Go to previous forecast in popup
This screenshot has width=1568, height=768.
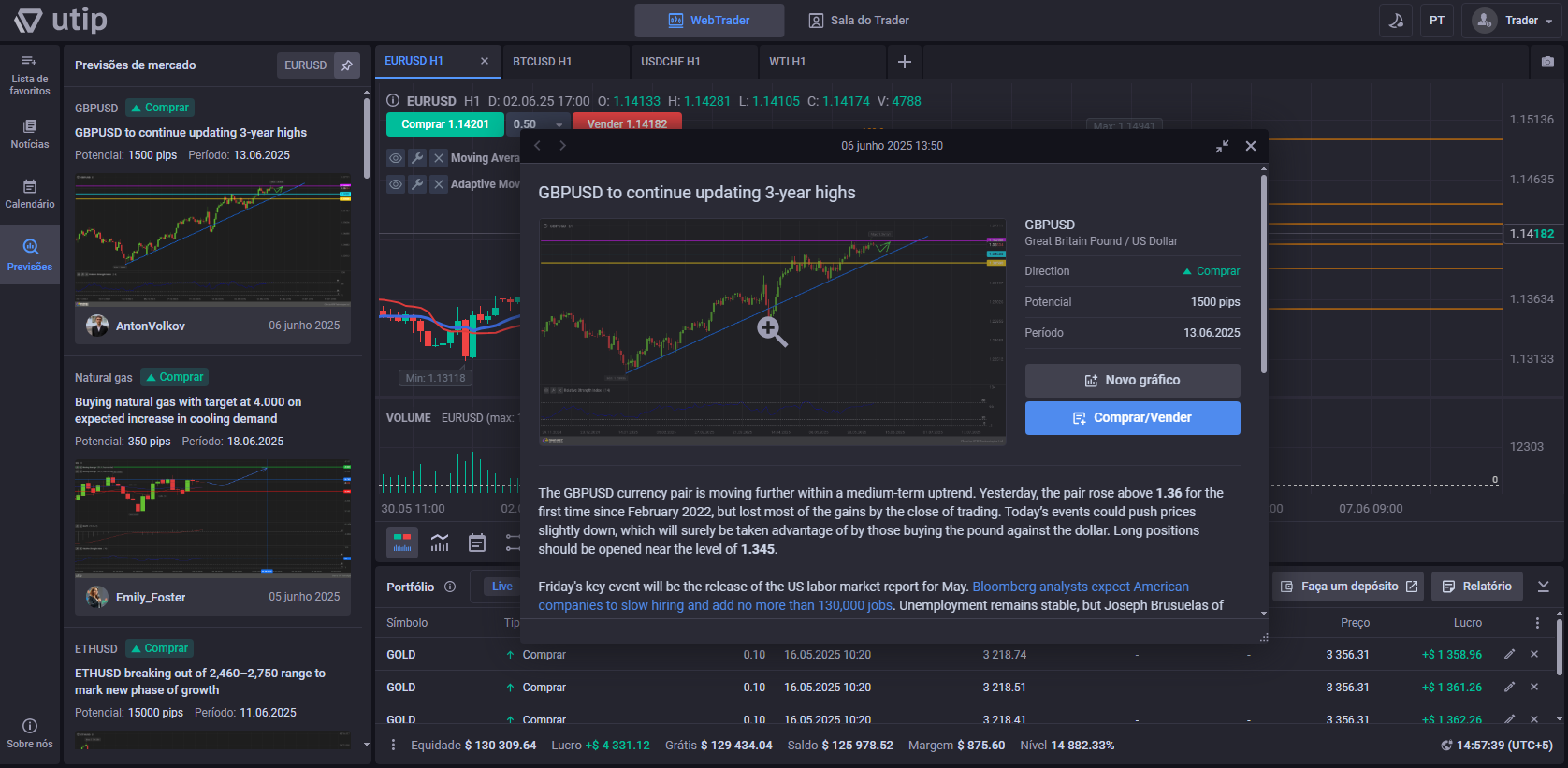tap(537, 146)
